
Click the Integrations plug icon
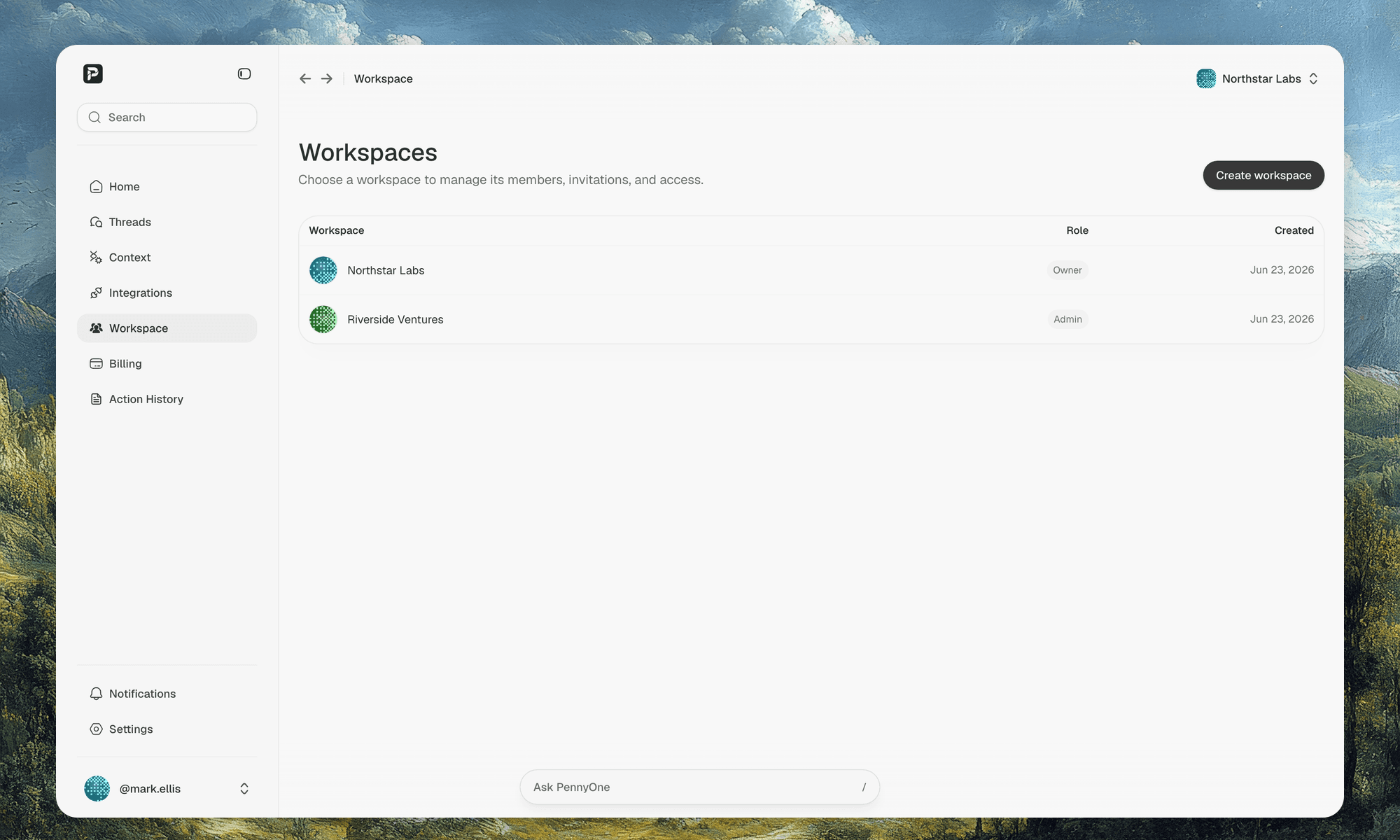[96, 293]
